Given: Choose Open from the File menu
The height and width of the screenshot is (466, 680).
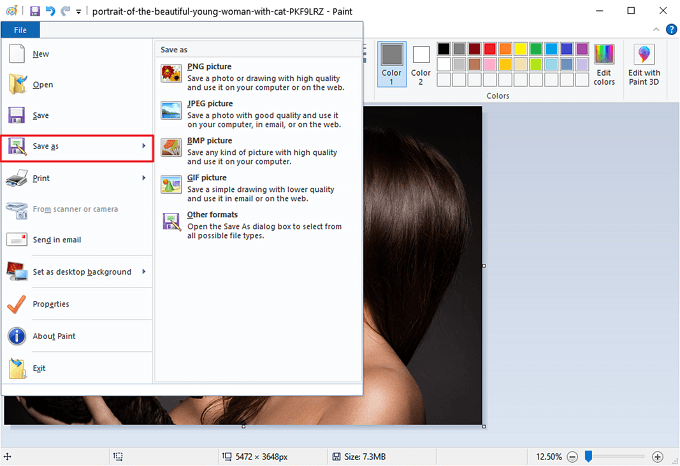Looking at the screenshot, I should click(x=77, y=85).
